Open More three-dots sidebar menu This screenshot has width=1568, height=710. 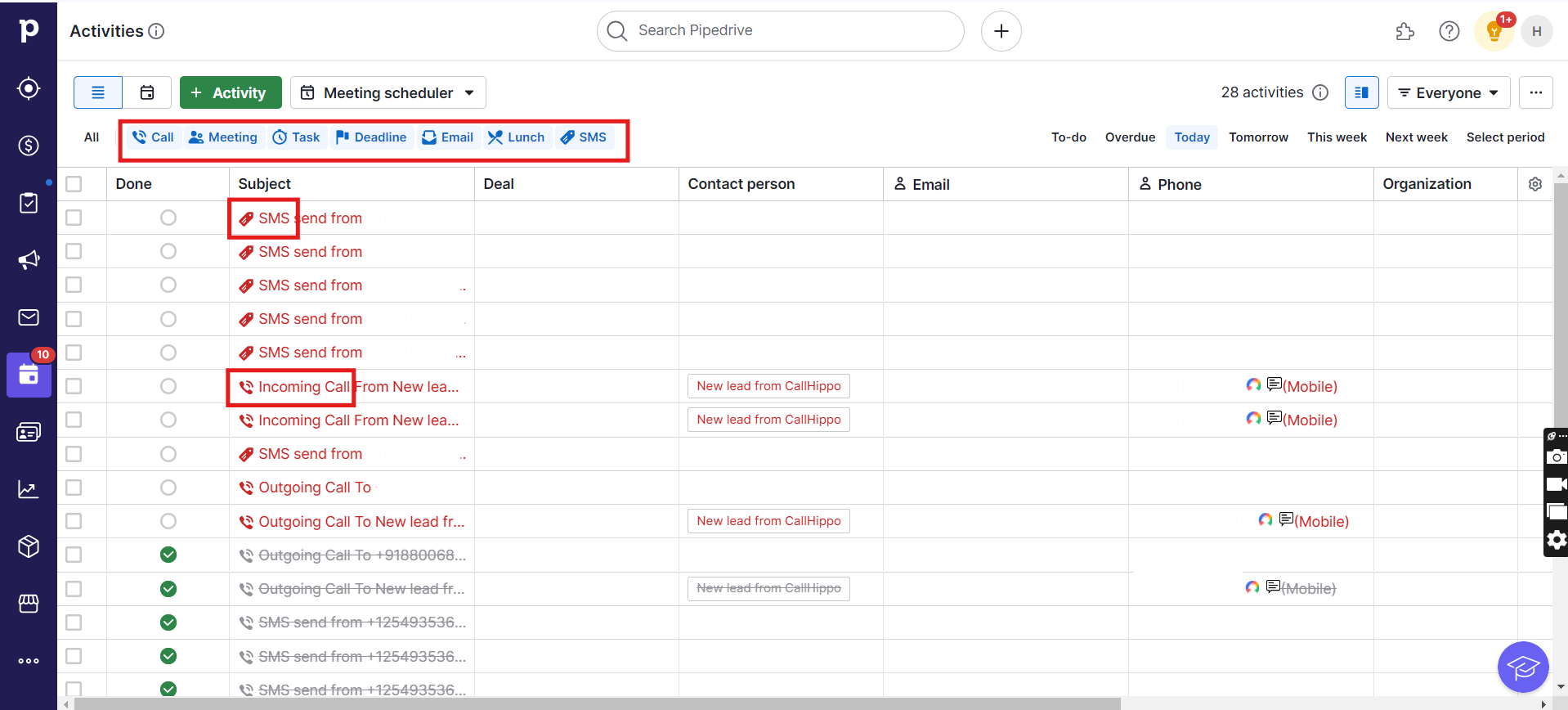(x=29, y=661)
